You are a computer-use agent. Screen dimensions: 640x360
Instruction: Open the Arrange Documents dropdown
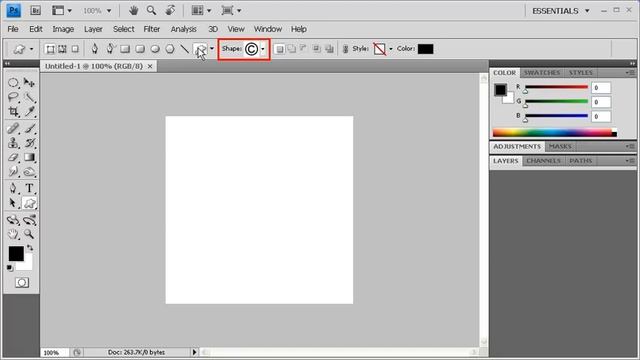click(x=201, y=11)
